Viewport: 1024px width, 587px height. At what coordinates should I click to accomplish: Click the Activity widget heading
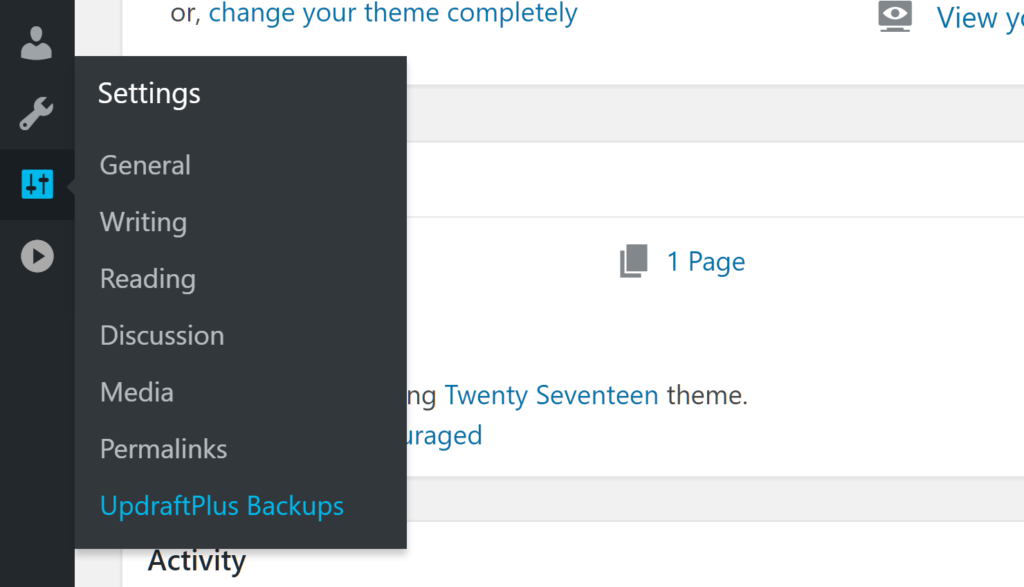[196, 561]
